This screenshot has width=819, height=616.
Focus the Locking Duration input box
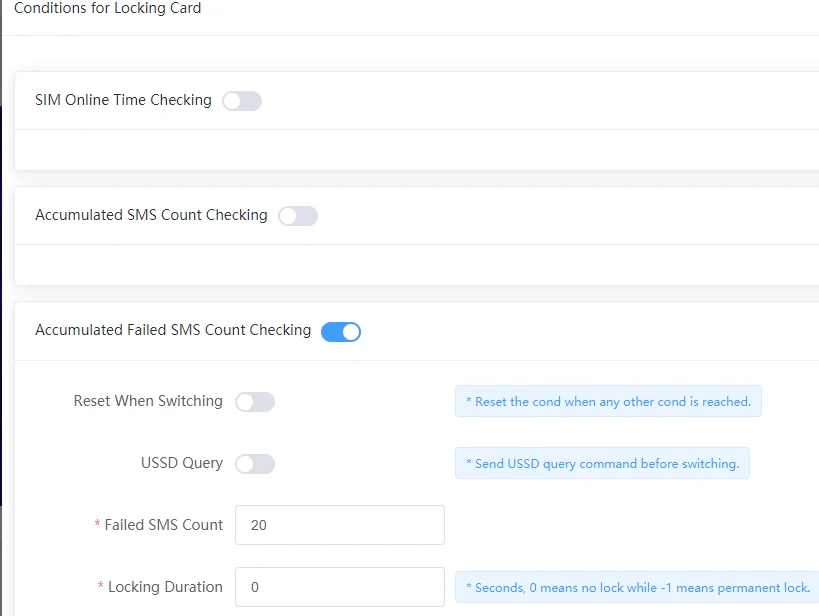coord(339,587)
